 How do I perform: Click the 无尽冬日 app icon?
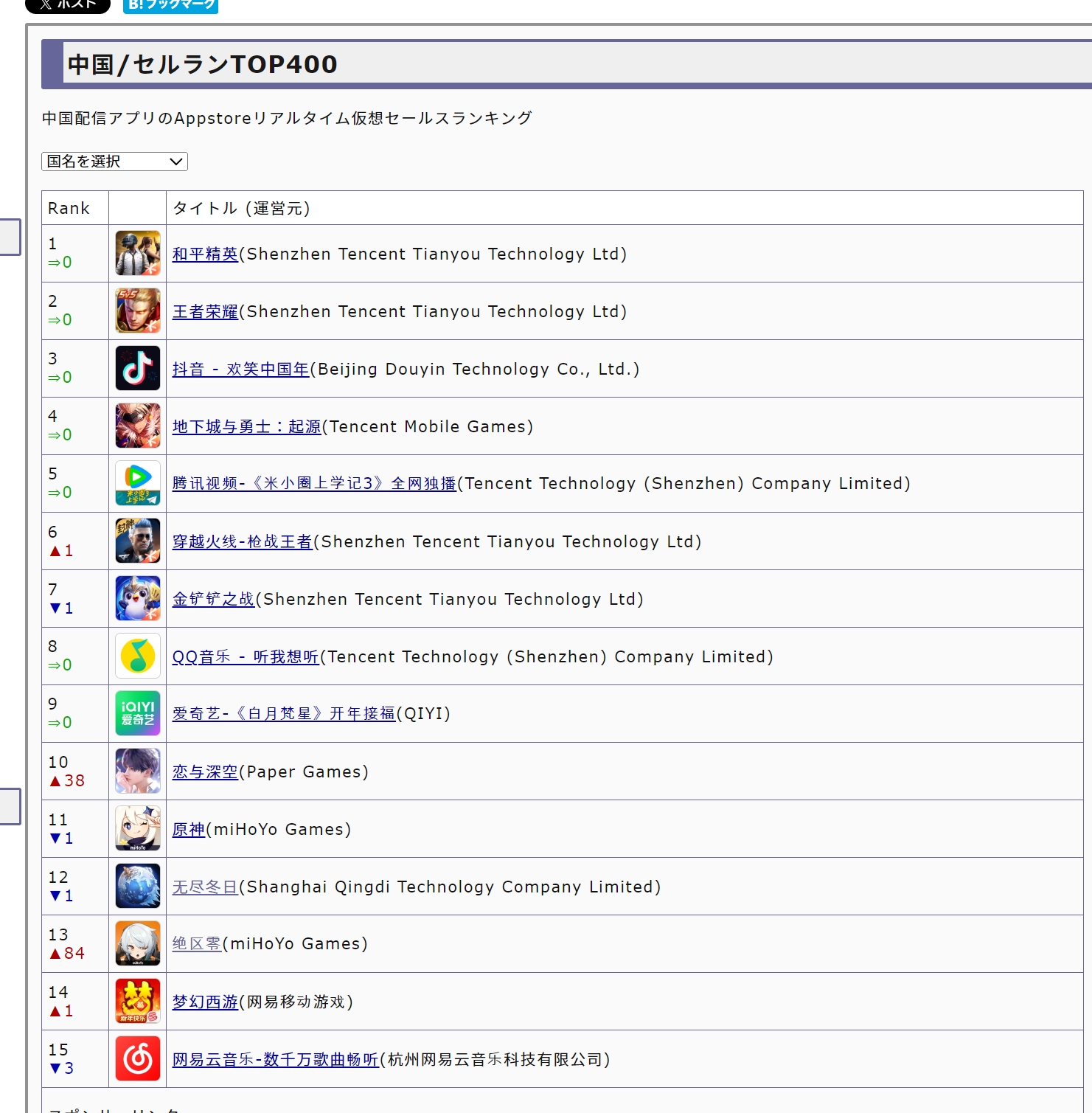(x=138, y=886)
